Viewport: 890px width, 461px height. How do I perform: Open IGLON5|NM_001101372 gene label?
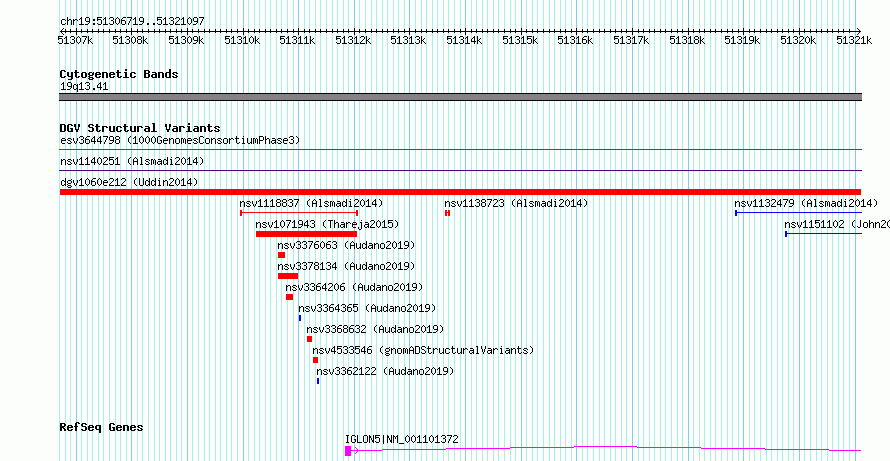click(x=402, y=439)
